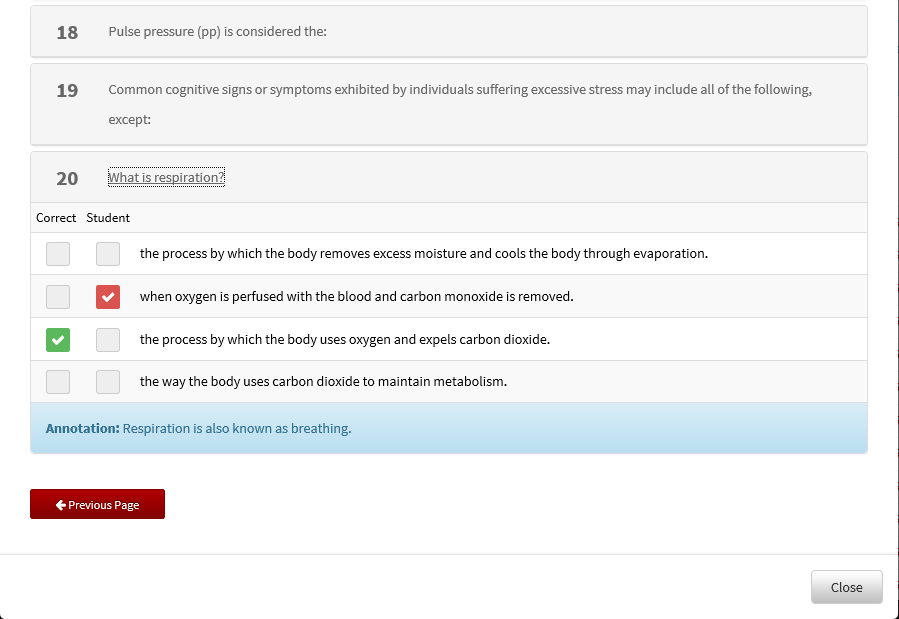This screenshot has width=899, height=619.
Task: Click the red checkmark icon beside the carbon monoxide answer
Action: click(x=107, y=296)
